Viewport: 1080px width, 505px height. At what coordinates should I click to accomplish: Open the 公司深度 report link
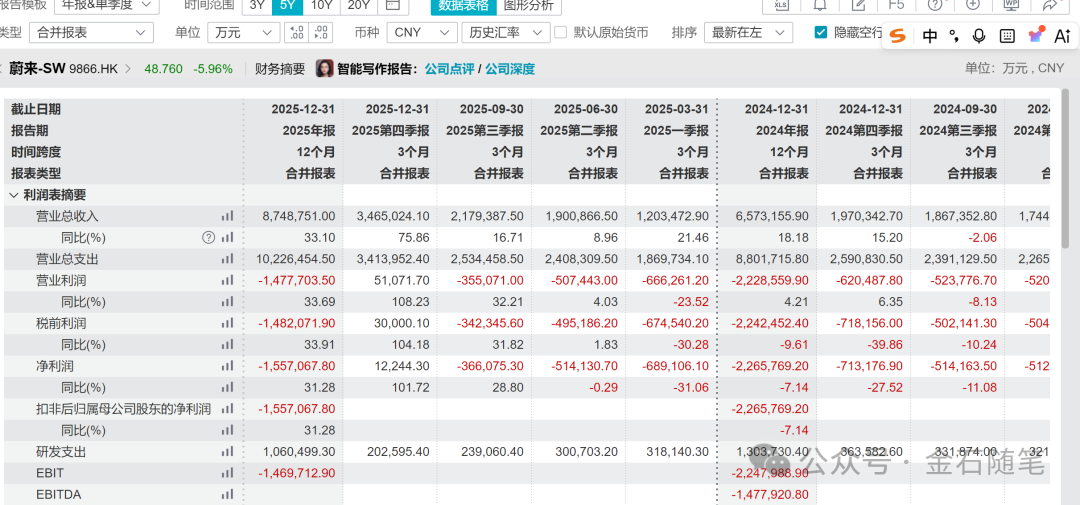point(510,69)
